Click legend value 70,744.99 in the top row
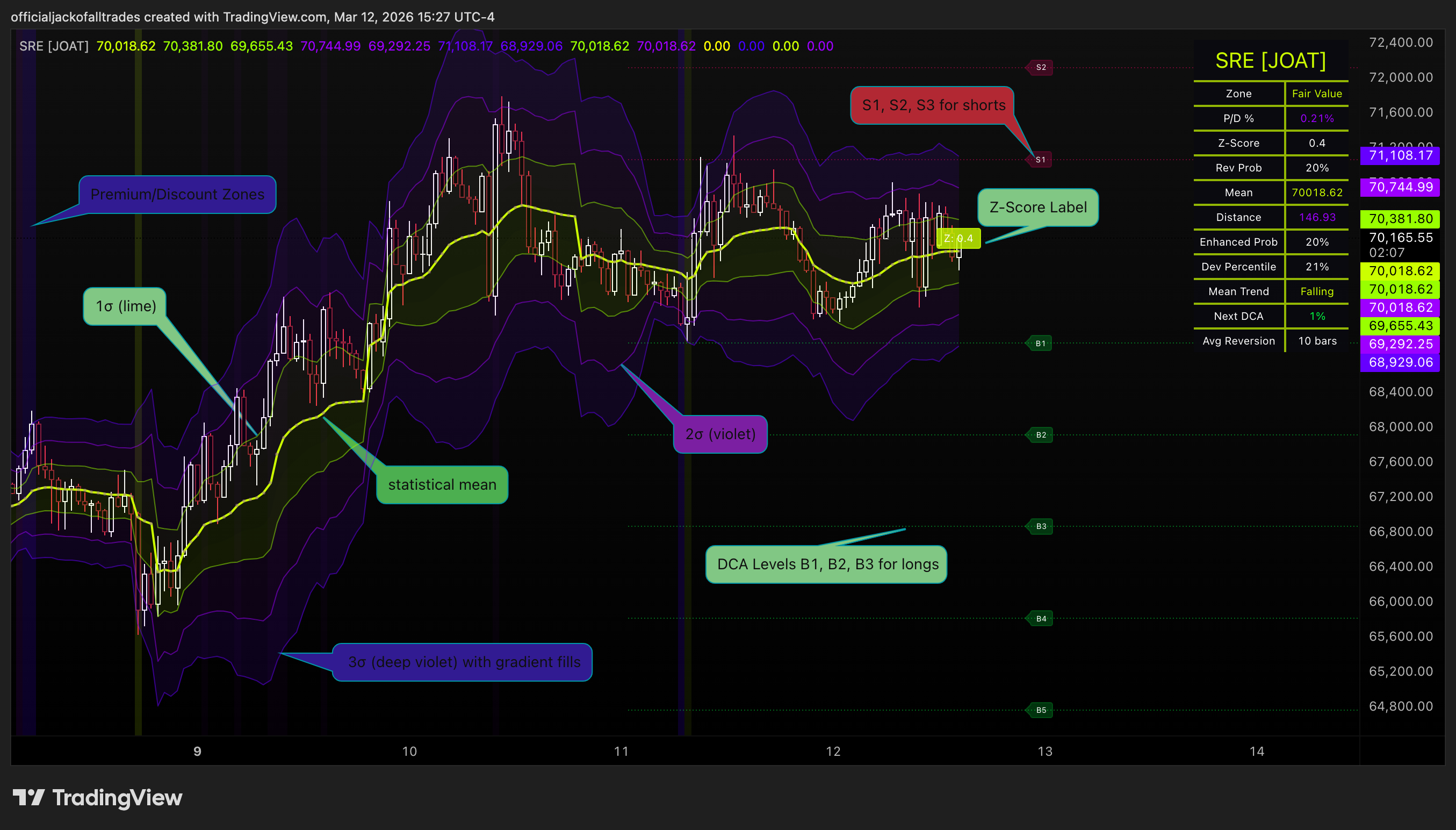1456x830 pixels. pyautogui.click(x=330, y=46)
